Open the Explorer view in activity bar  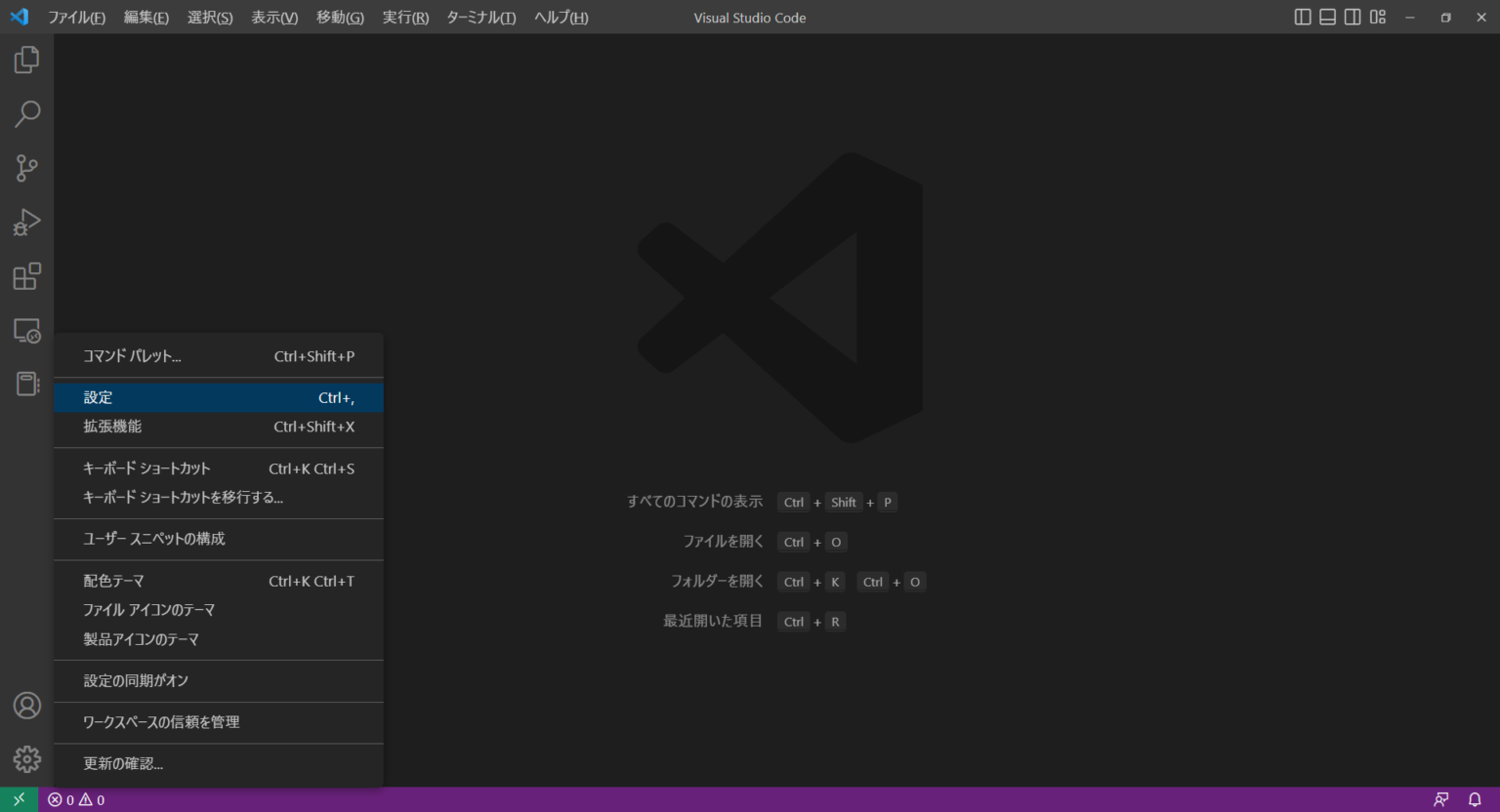coord(25,60)
